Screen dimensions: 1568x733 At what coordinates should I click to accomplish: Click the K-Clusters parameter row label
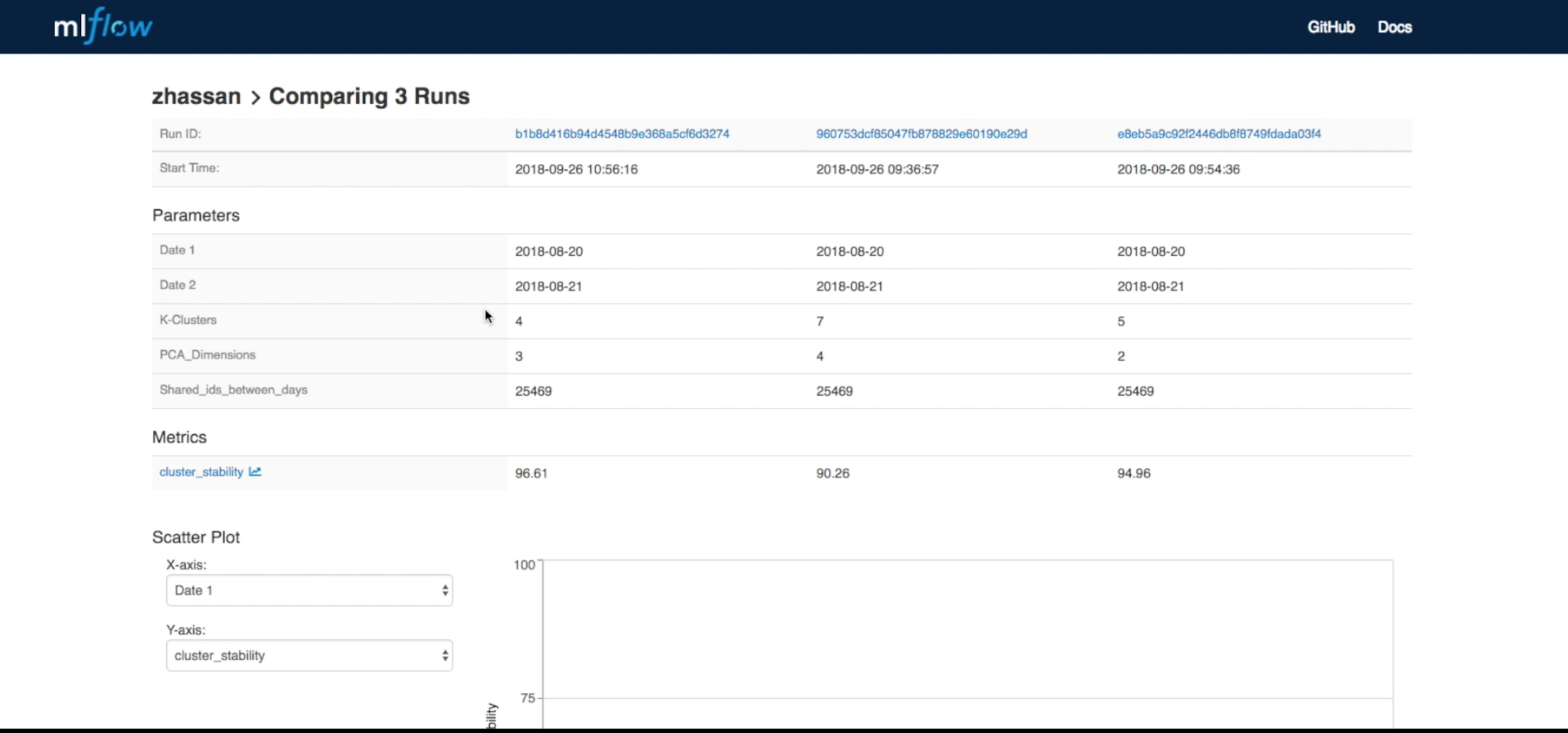point(188,320)
